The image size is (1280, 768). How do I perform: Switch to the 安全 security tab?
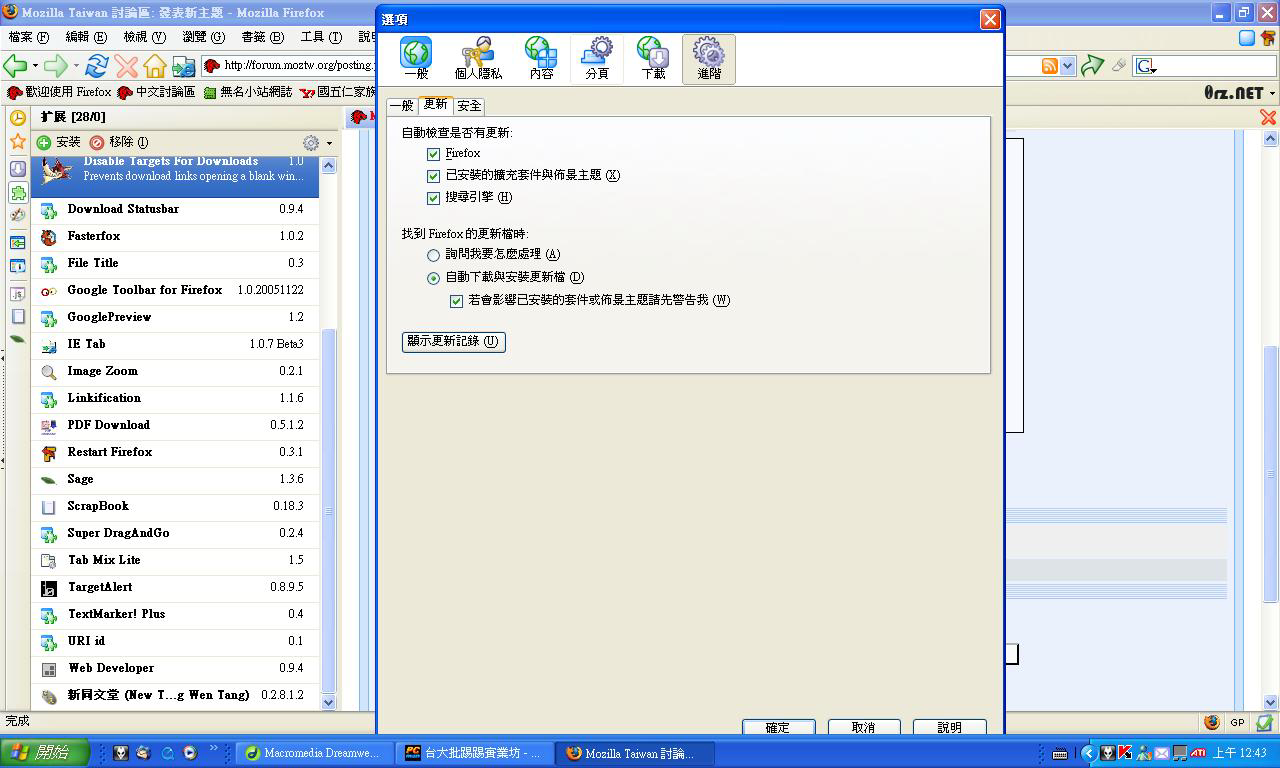pos(469,105)
